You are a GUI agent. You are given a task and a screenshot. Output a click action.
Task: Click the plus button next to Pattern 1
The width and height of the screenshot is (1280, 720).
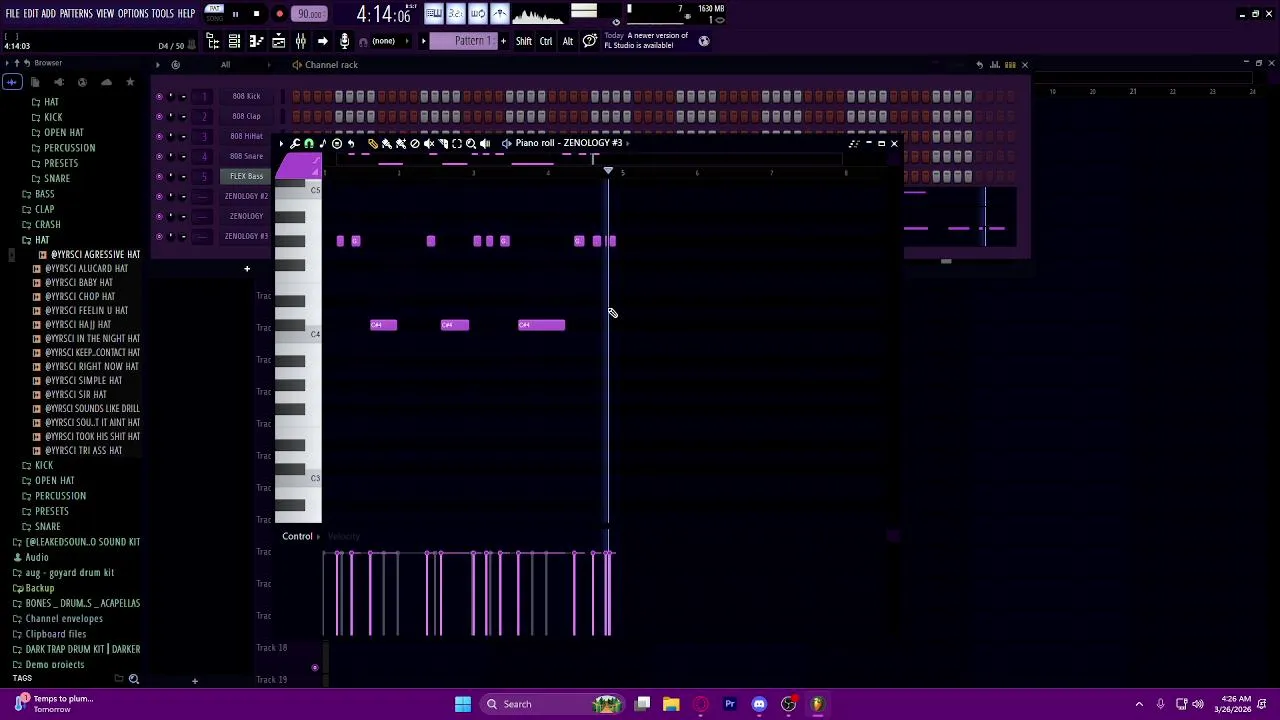point(503,41)
